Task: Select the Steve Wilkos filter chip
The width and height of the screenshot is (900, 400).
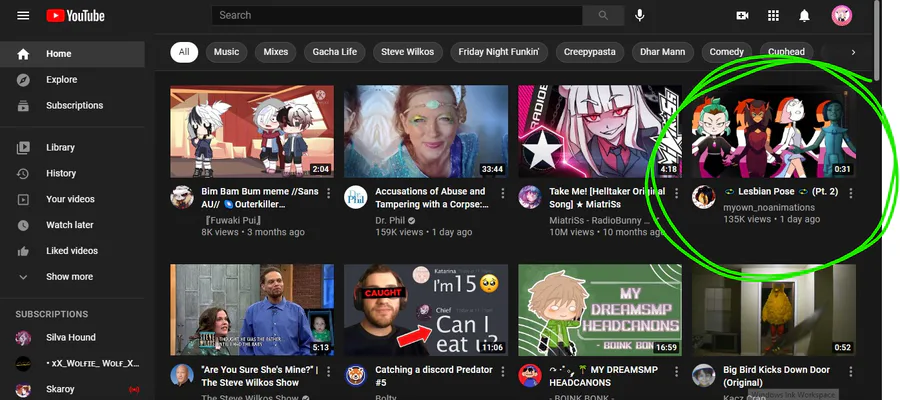Action: click(408, 52)
